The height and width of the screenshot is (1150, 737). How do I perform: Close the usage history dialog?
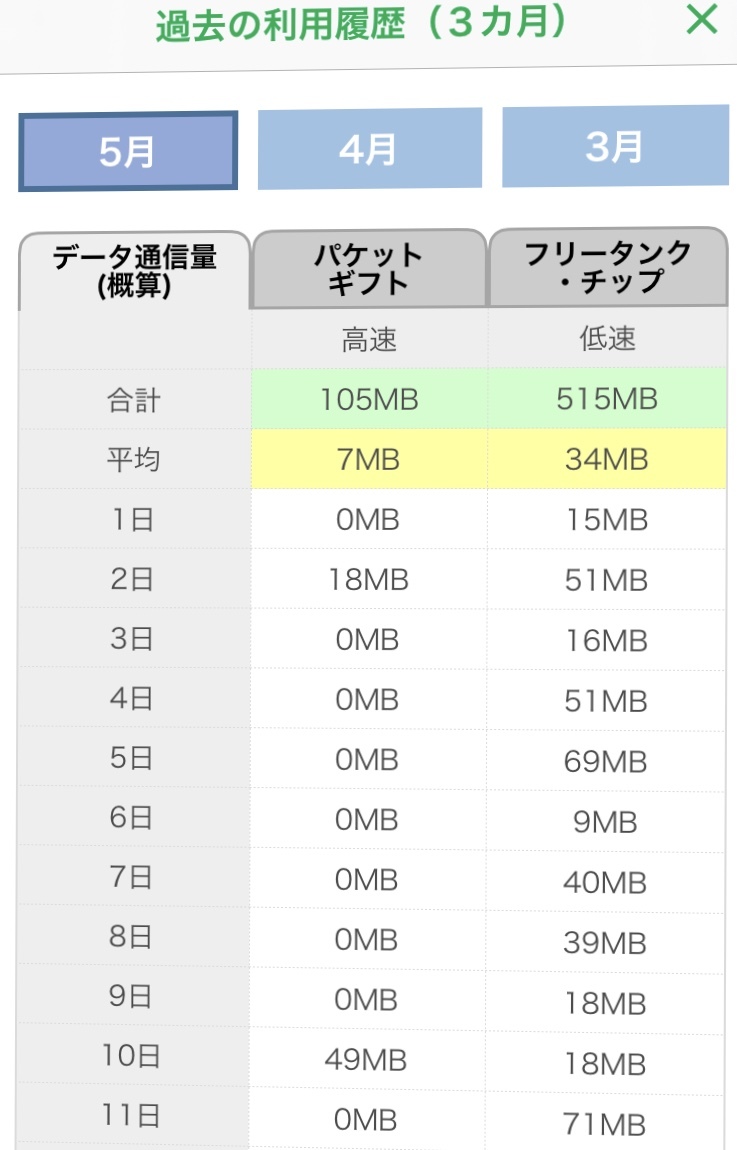pos(702,20)
